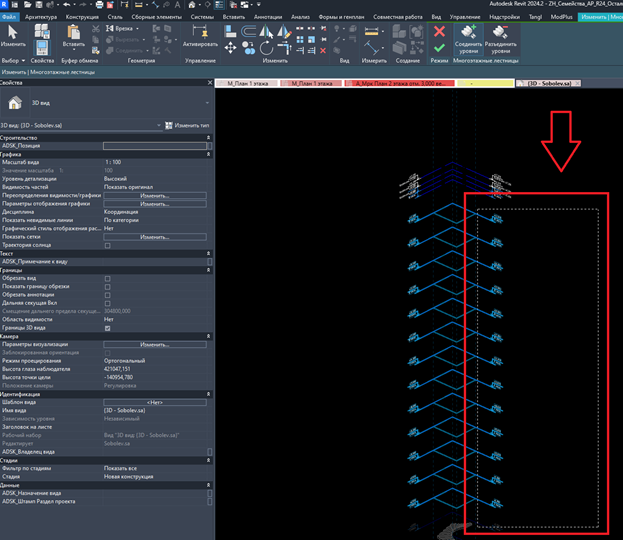Open the Файл ribbon tab
Viewport: 623px width, 540px height.
pyautogui.click(x=8, y=17)
